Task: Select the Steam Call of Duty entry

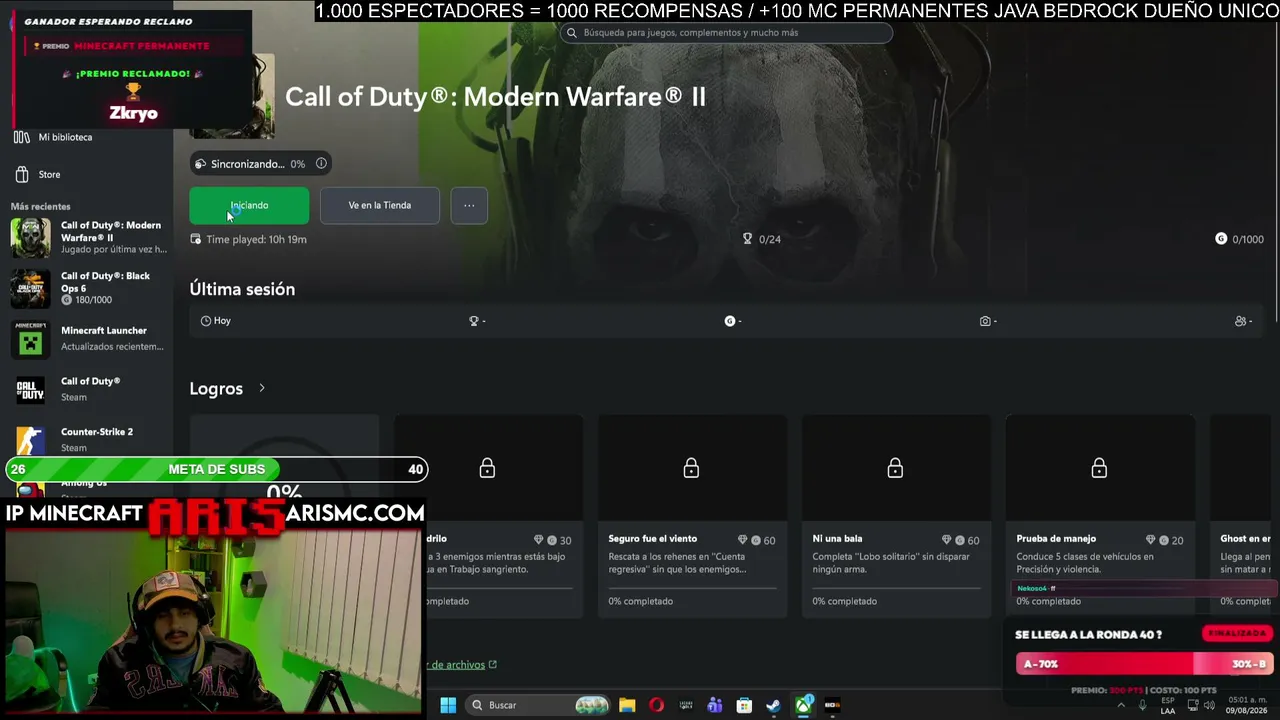Action: (x=88, y=390)
